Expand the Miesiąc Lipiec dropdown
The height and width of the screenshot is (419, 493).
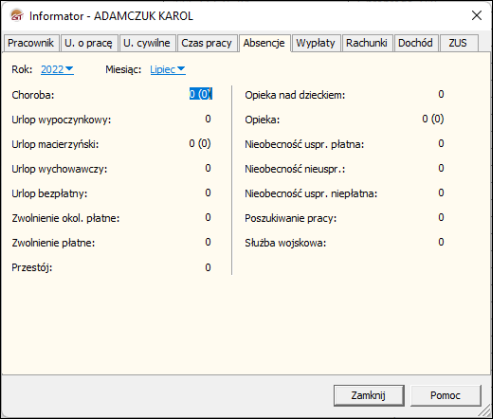(168, 69)
